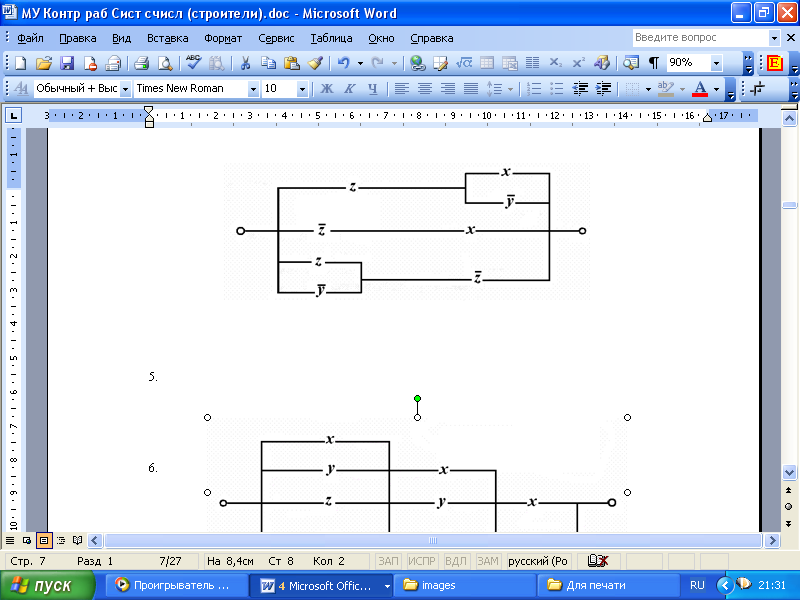Click the пуск Start button

(x=47, y=585)
